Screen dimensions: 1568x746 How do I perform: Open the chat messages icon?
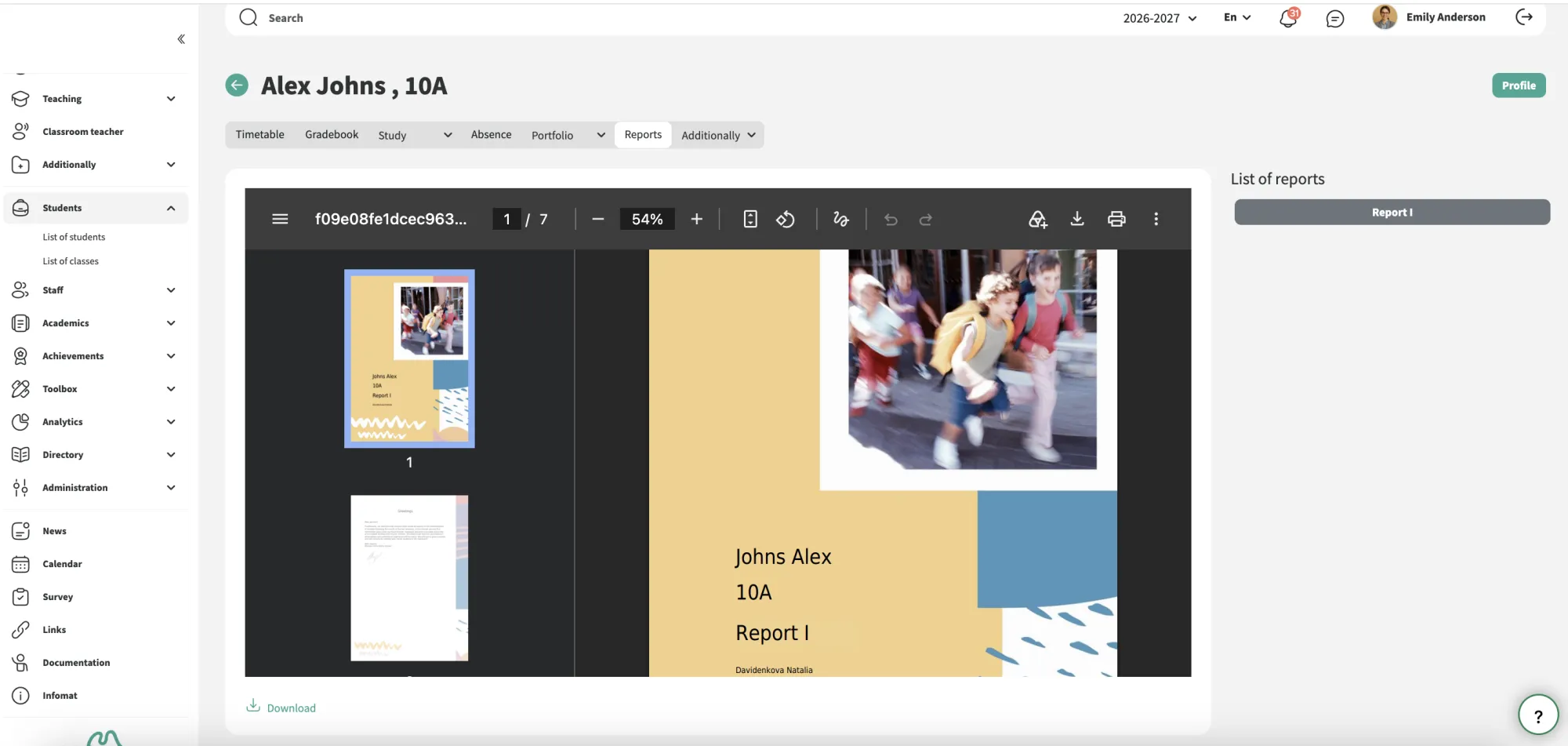(1335, 18)
